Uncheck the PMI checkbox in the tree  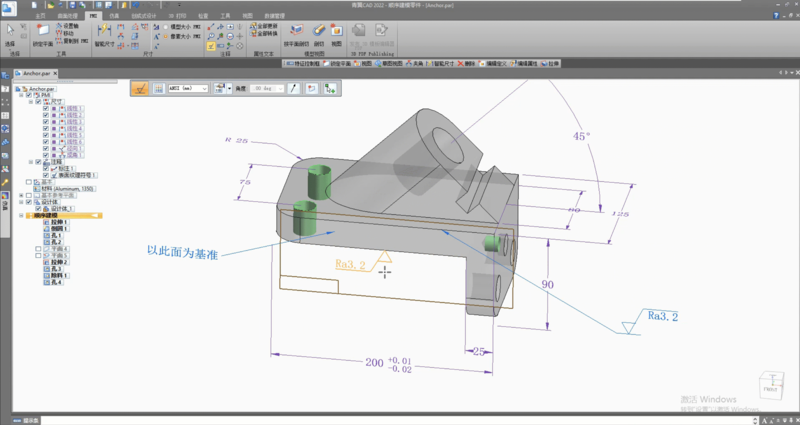[28, 94]
